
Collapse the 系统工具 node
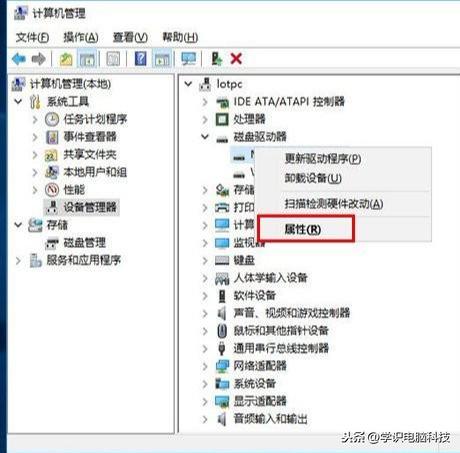click(18, 101)
